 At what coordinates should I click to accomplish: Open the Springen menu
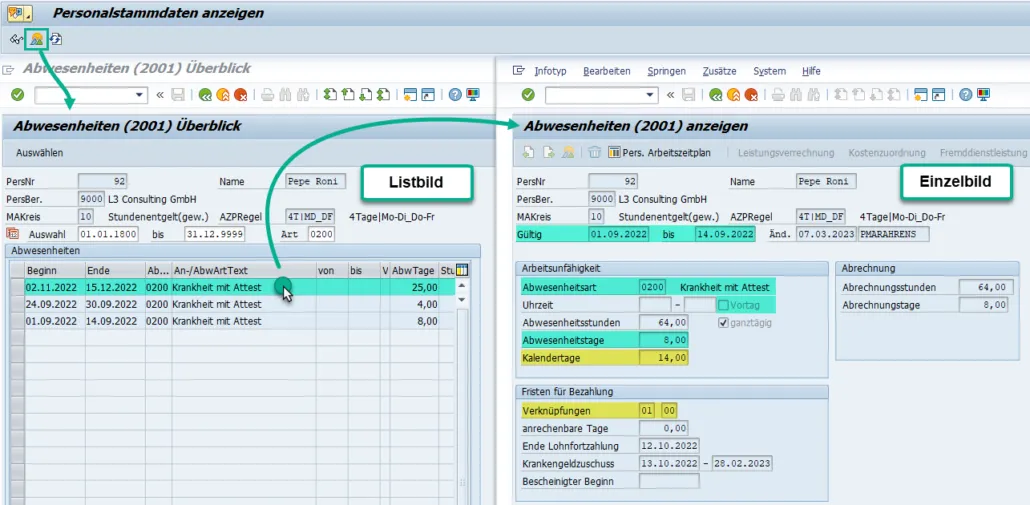click(x=666, y=71)
